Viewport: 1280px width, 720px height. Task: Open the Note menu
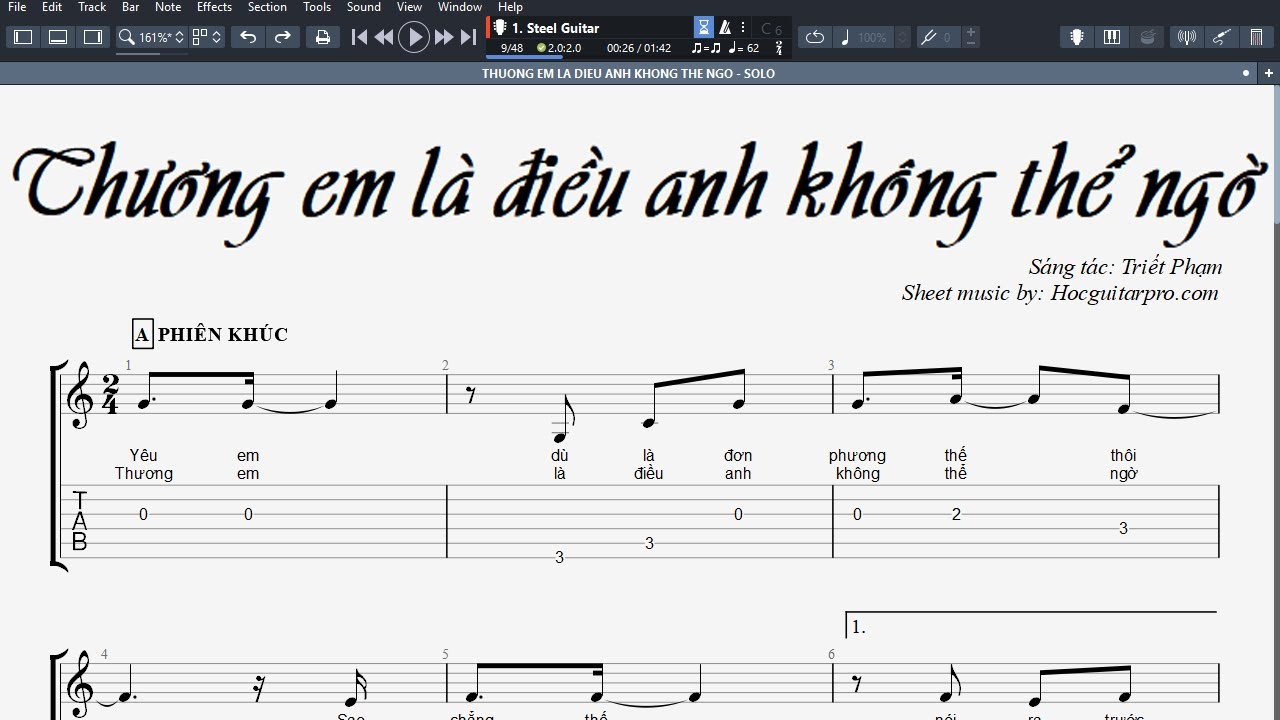168,7
